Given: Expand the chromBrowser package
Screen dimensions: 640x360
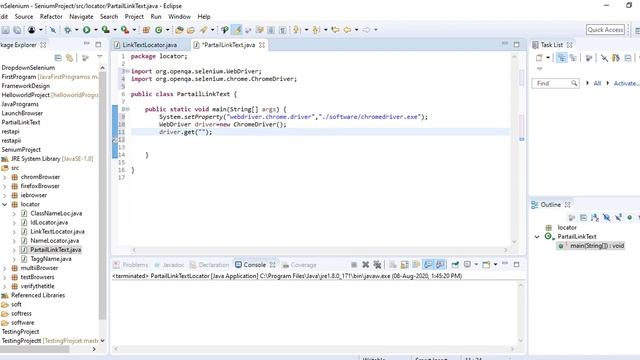Looking at the screenshot, I should [4, 177].
